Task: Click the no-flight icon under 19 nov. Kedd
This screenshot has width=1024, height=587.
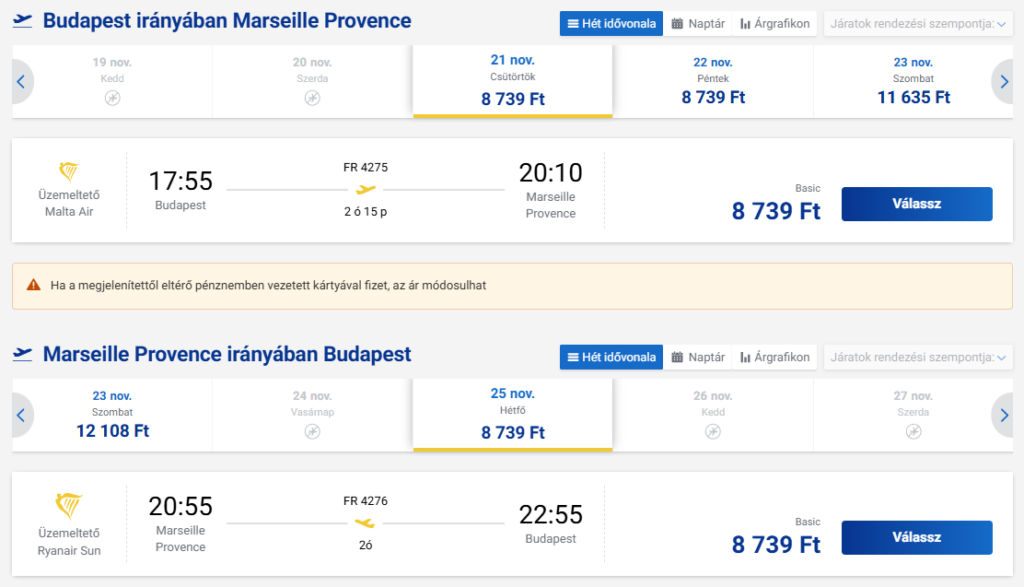Action: click(112, 98)
